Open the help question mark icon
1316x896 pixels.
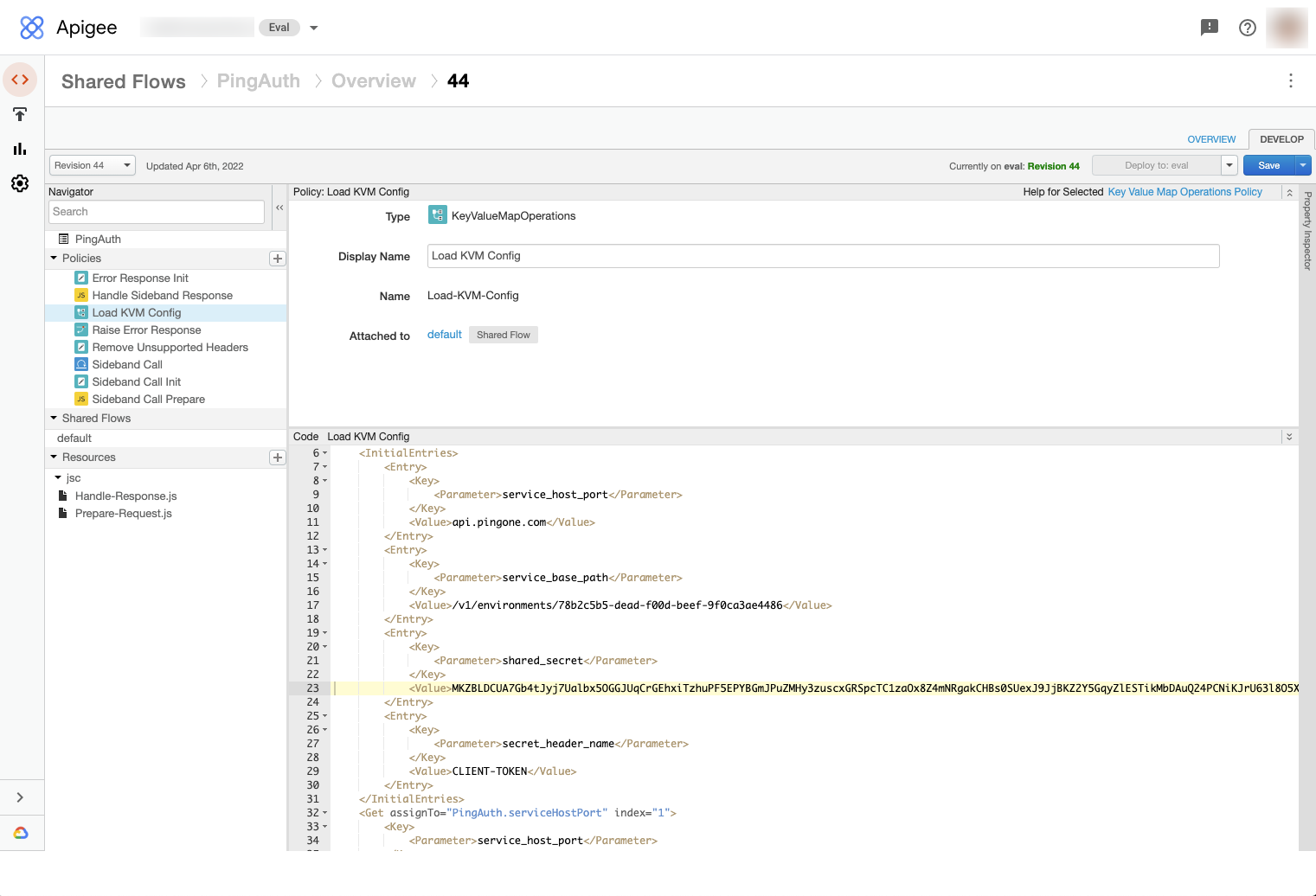(1248, 28)
